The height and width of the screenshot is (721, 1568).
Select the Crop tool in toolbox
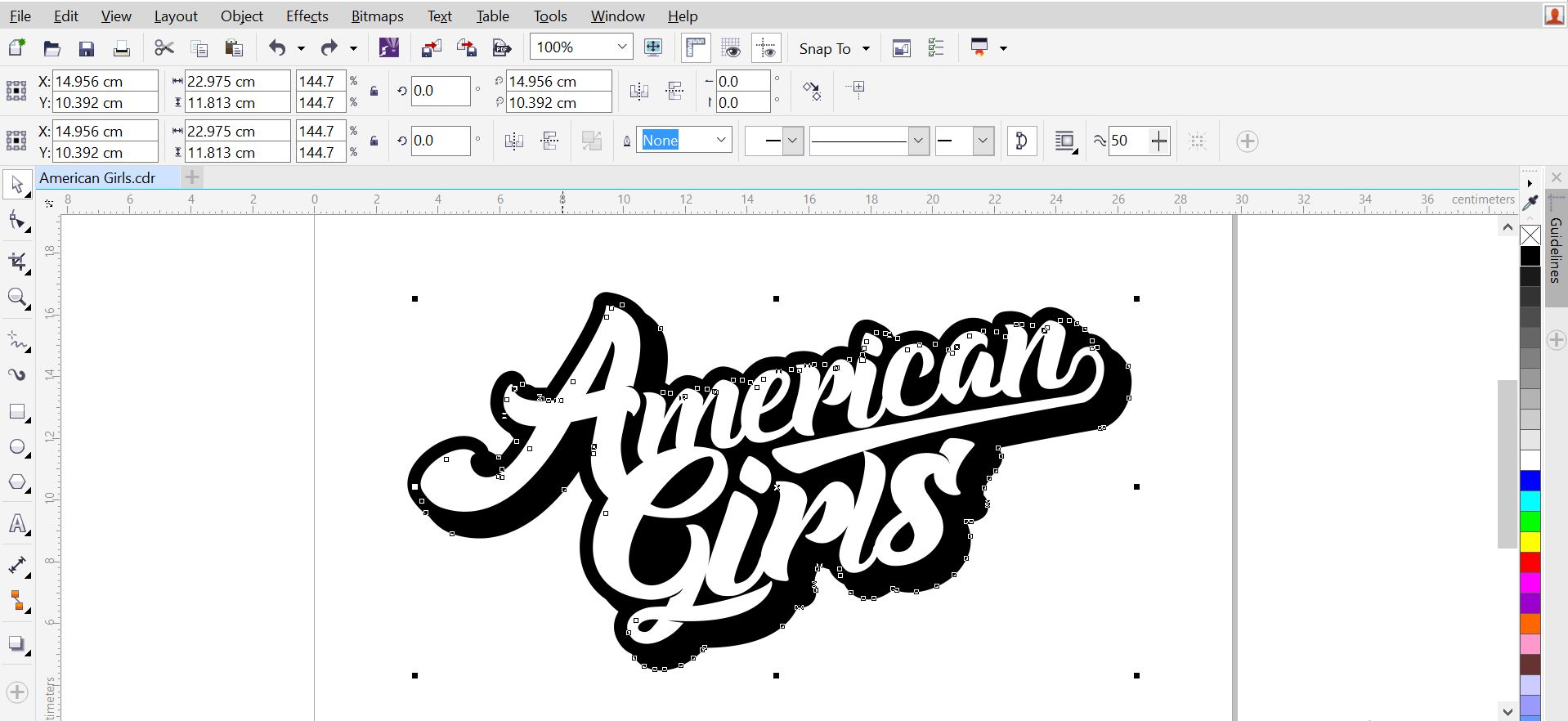(x=17, y=262)
